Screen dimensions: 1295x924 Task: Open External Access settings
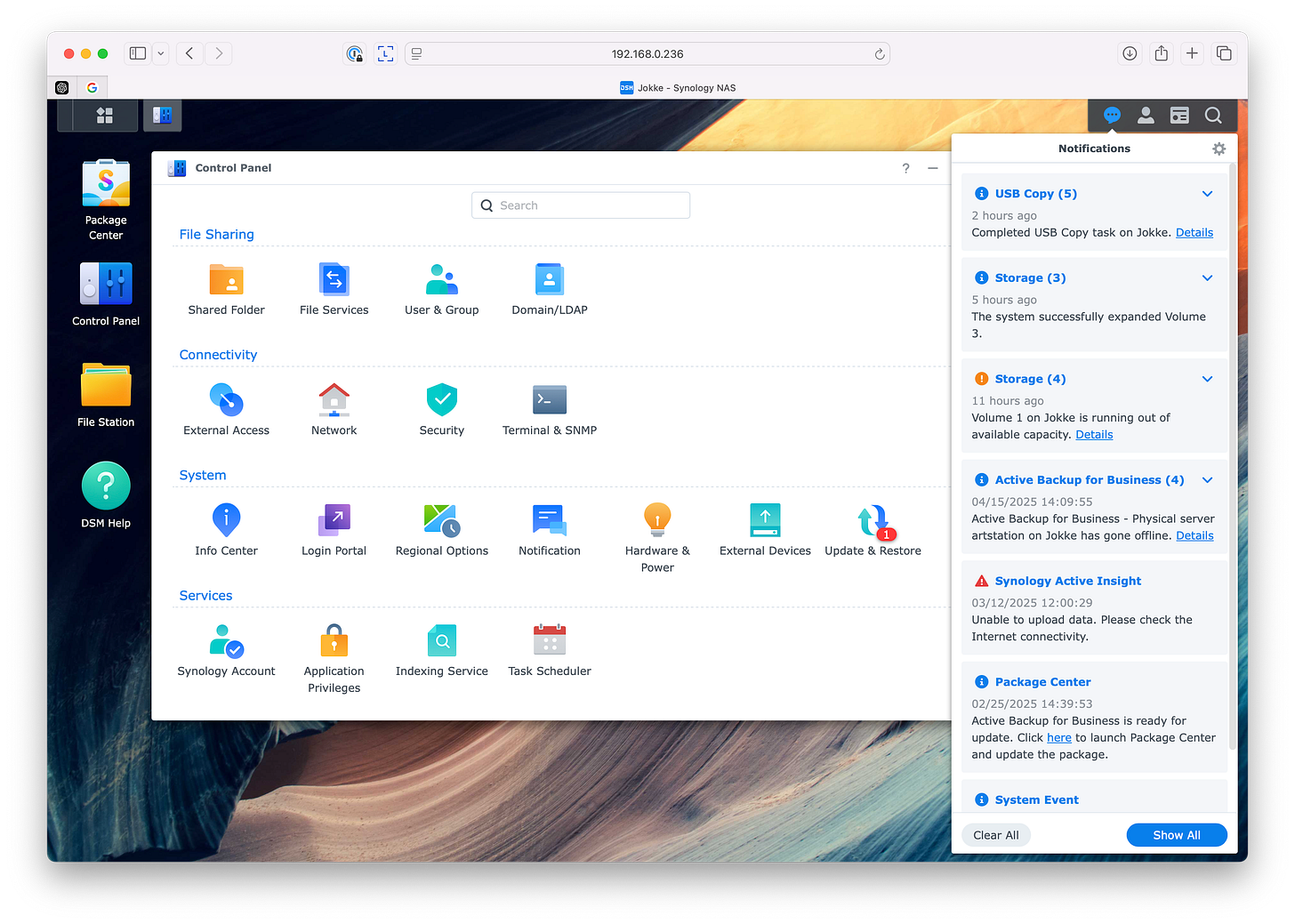pyautogui.click(x=226, y=410)
